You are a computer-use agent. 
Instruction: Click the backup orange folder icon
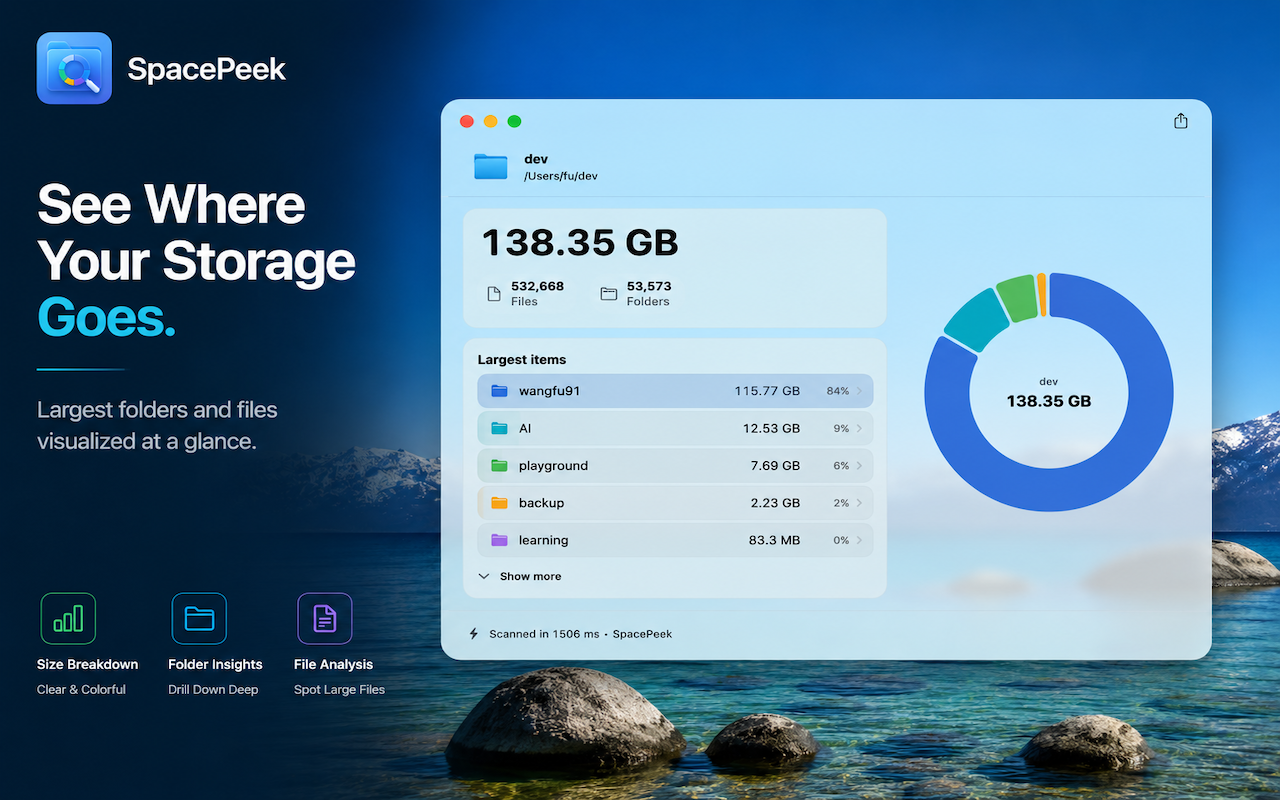(499, 503)
